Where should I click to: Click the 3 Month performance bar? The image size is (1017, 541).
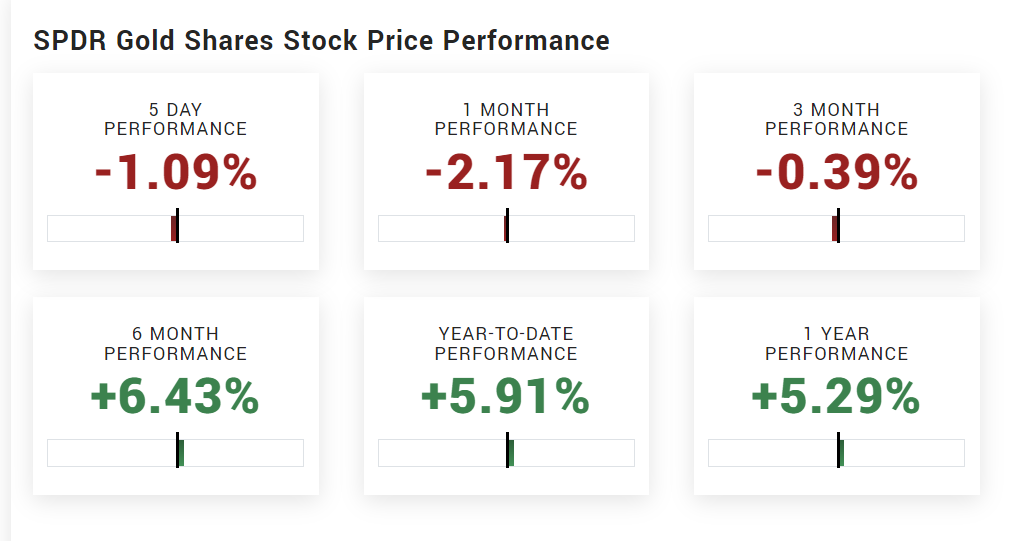point(836,228)
